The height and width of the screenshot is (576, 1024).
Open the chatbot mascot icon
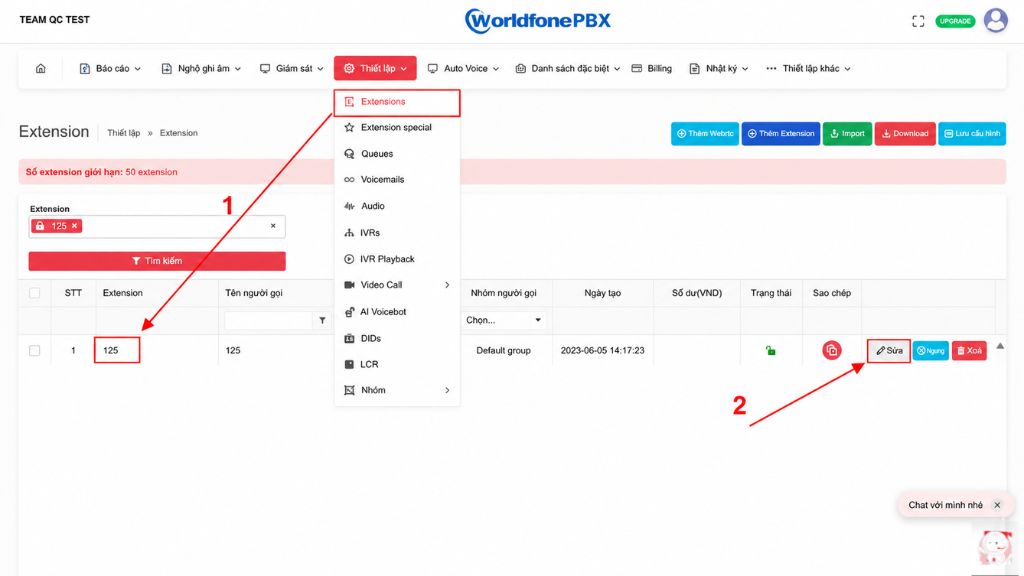995,547
